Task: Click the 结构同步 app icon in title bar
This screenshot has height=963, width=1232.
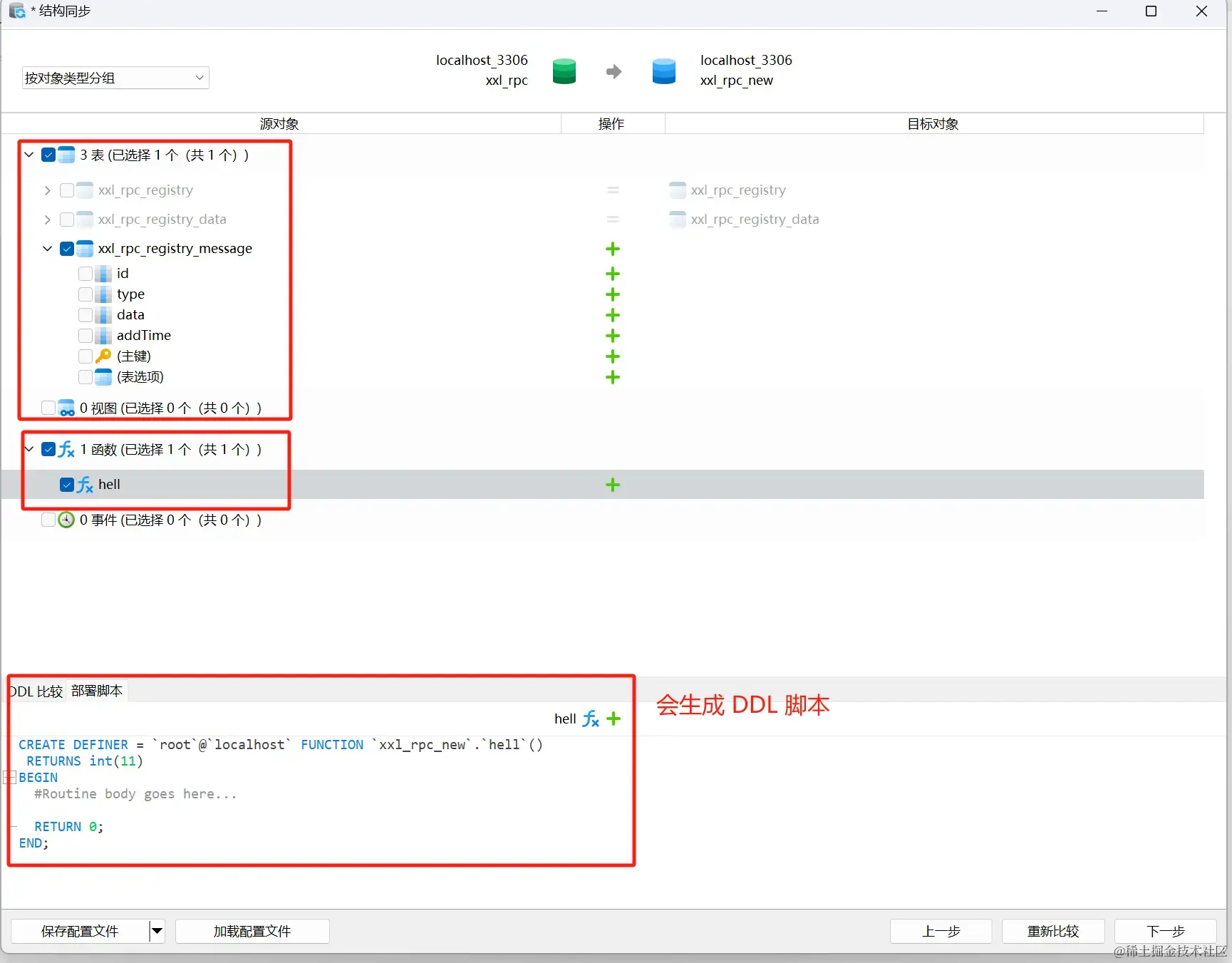Action: (17, 11)
